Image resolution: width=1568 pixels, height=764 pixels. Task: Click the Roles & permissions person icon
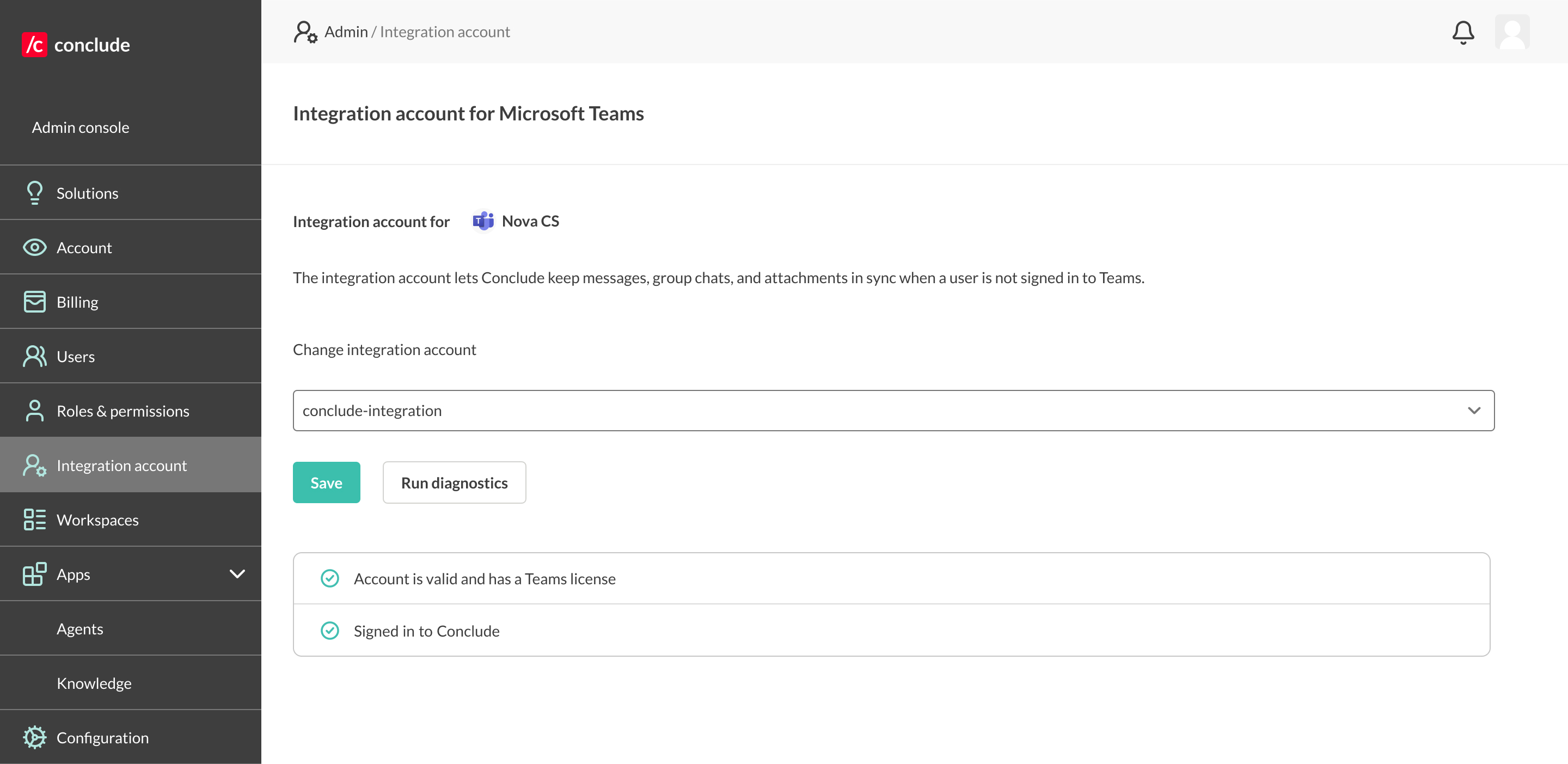tap(35, 411)
